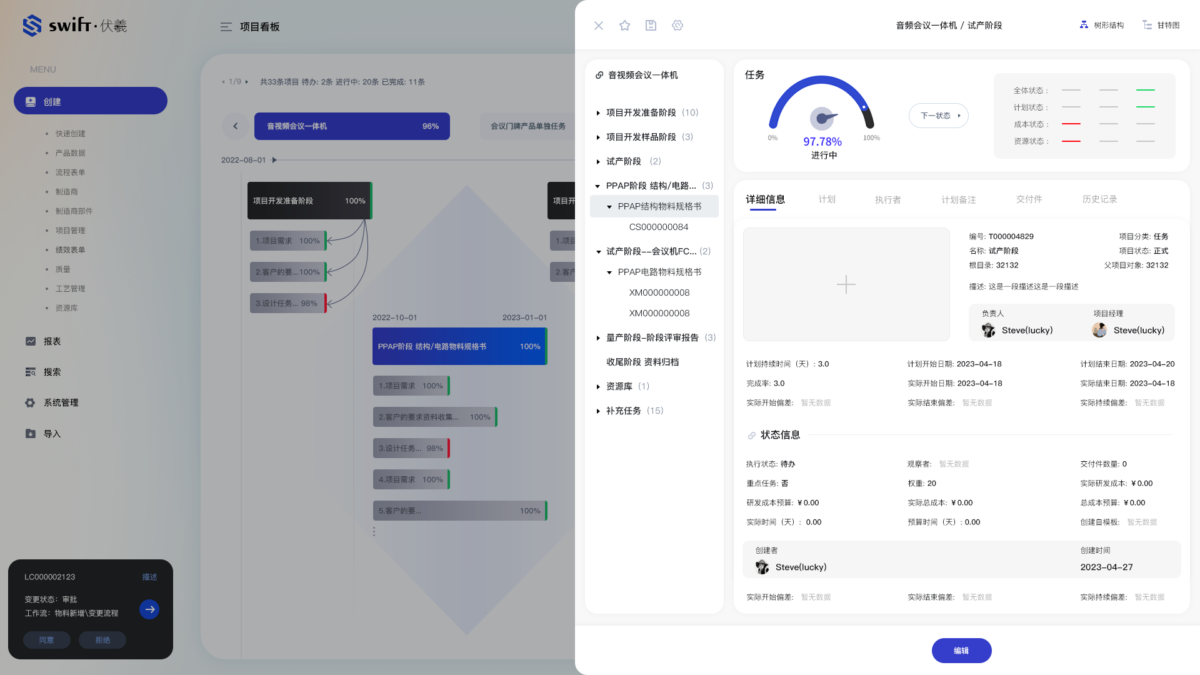
Task: Open the 下一状态 dropdown button
Action: coord(938,116)
